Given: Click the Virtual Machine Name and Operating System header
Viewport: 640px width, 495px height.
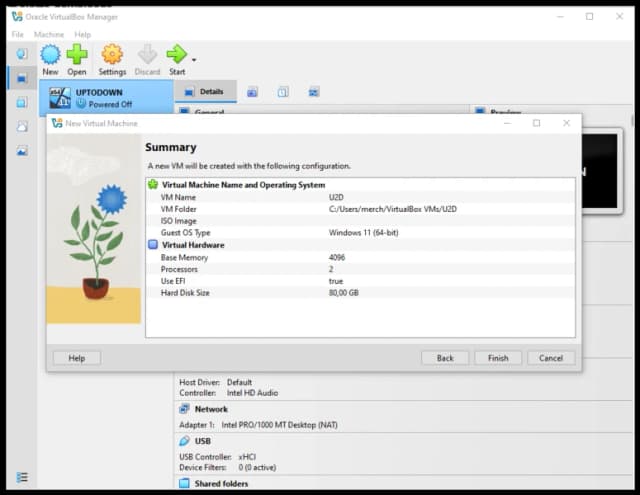Looking at the screenshot, I should pos(244,185).
